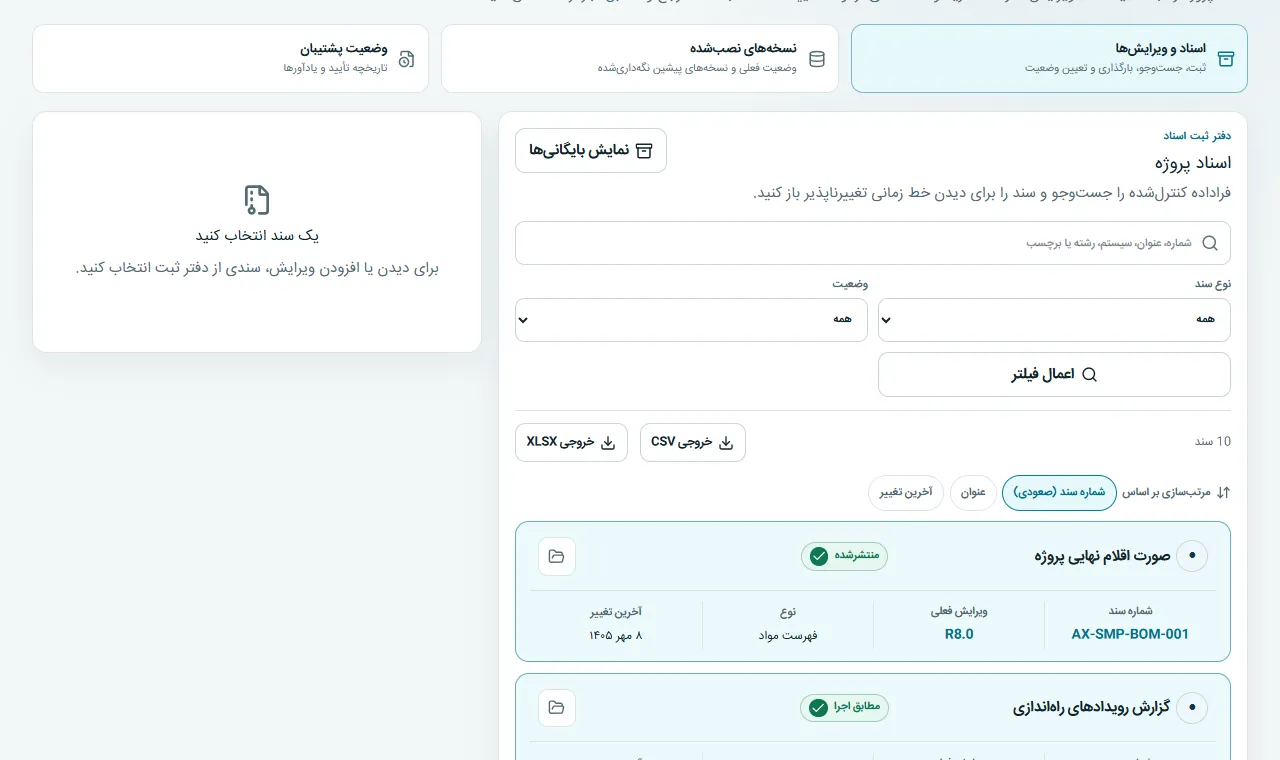Viewport: 1280px width, 760px height.
Task: Click the 10 سند count label
Action: point(1213,442)
